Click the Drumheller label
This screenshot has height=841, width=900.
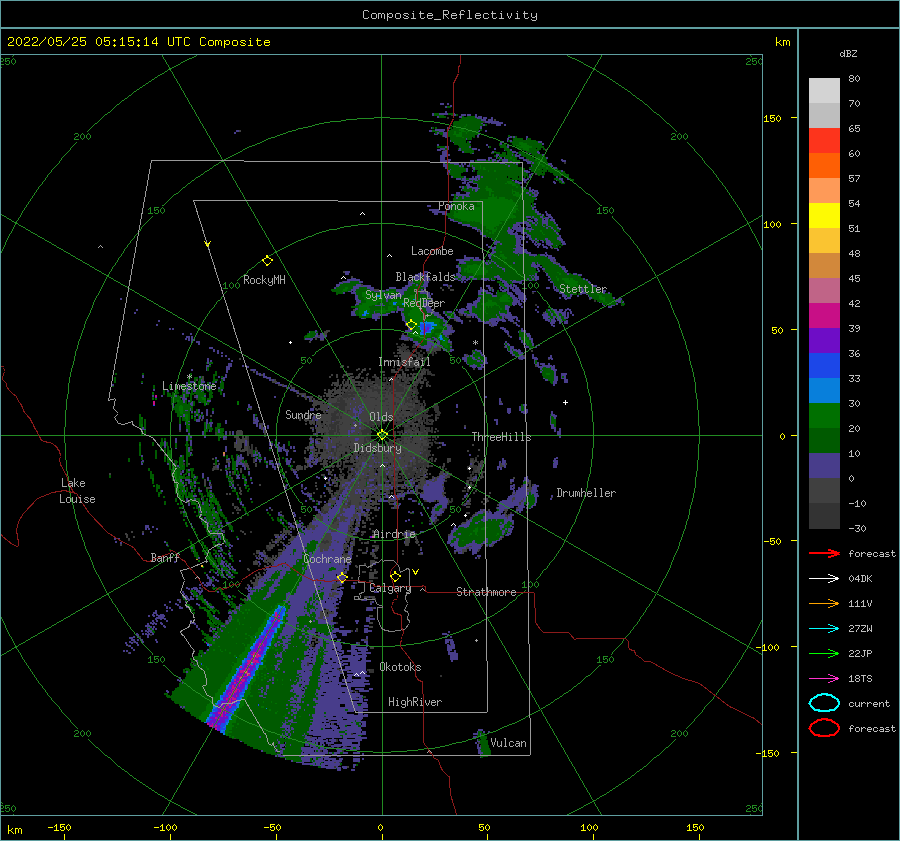pos(586,493)
